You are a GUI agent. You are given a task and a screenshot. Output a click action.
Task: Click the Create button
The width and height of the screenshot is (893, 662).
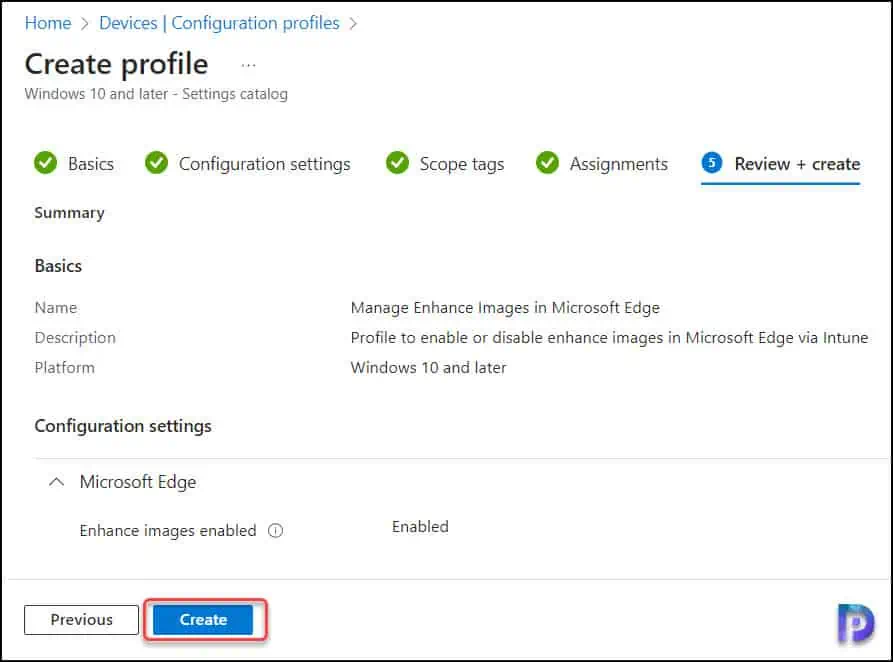[203, 619]
